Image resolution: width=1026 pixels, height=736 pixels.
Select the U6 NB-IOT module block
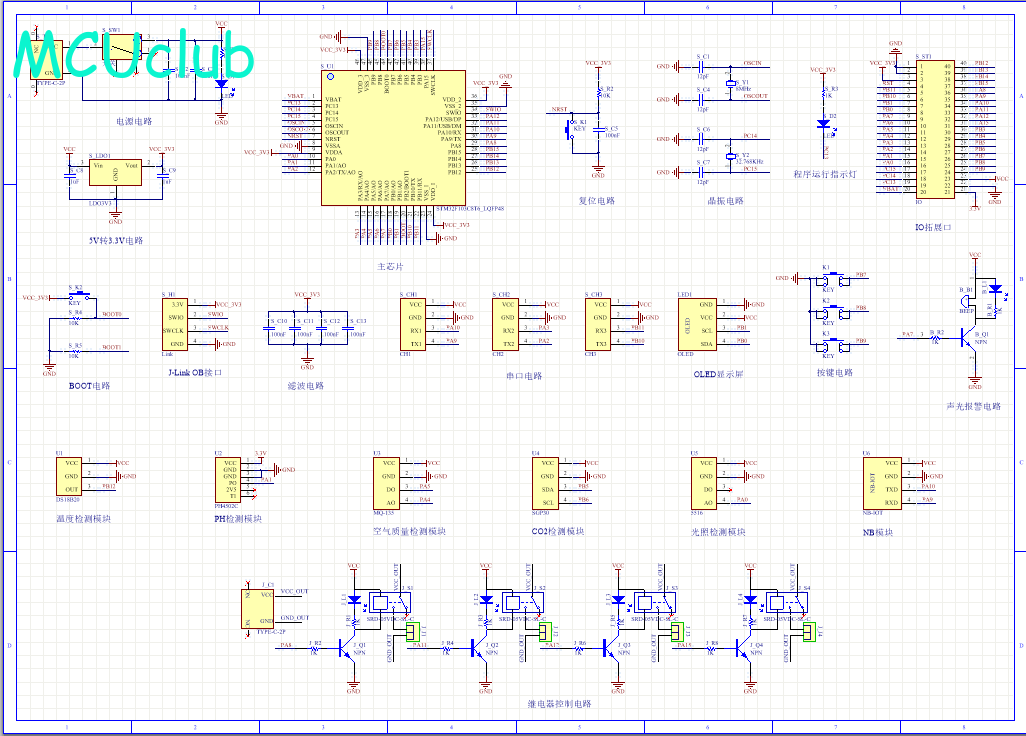point(883,483)
